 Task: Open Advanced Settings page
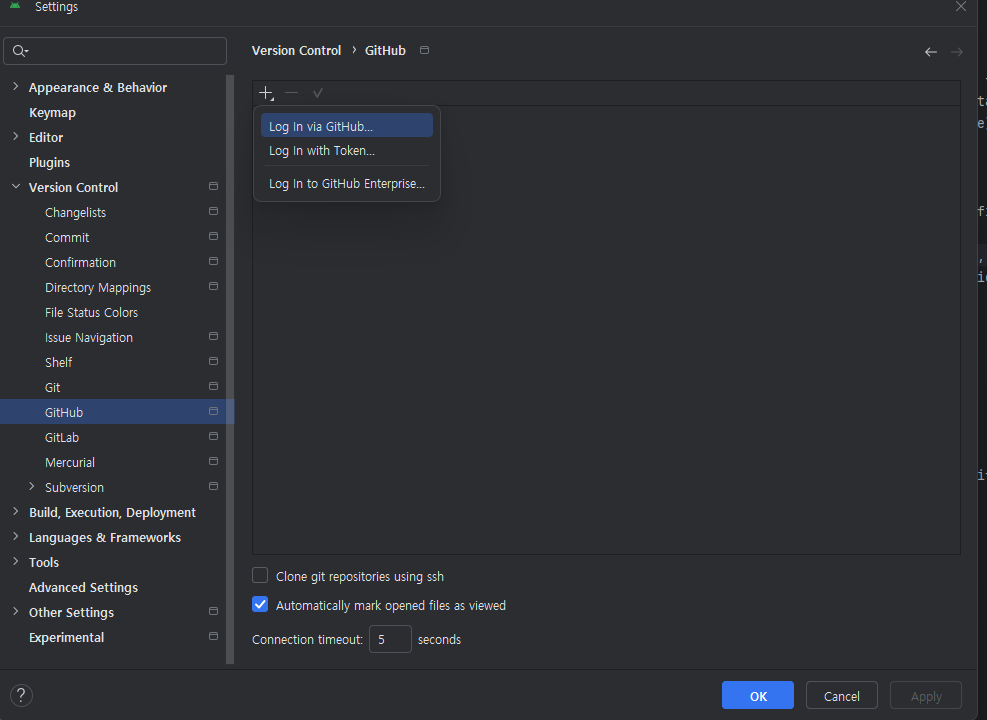pyautogui.click(x=83, y=587)
